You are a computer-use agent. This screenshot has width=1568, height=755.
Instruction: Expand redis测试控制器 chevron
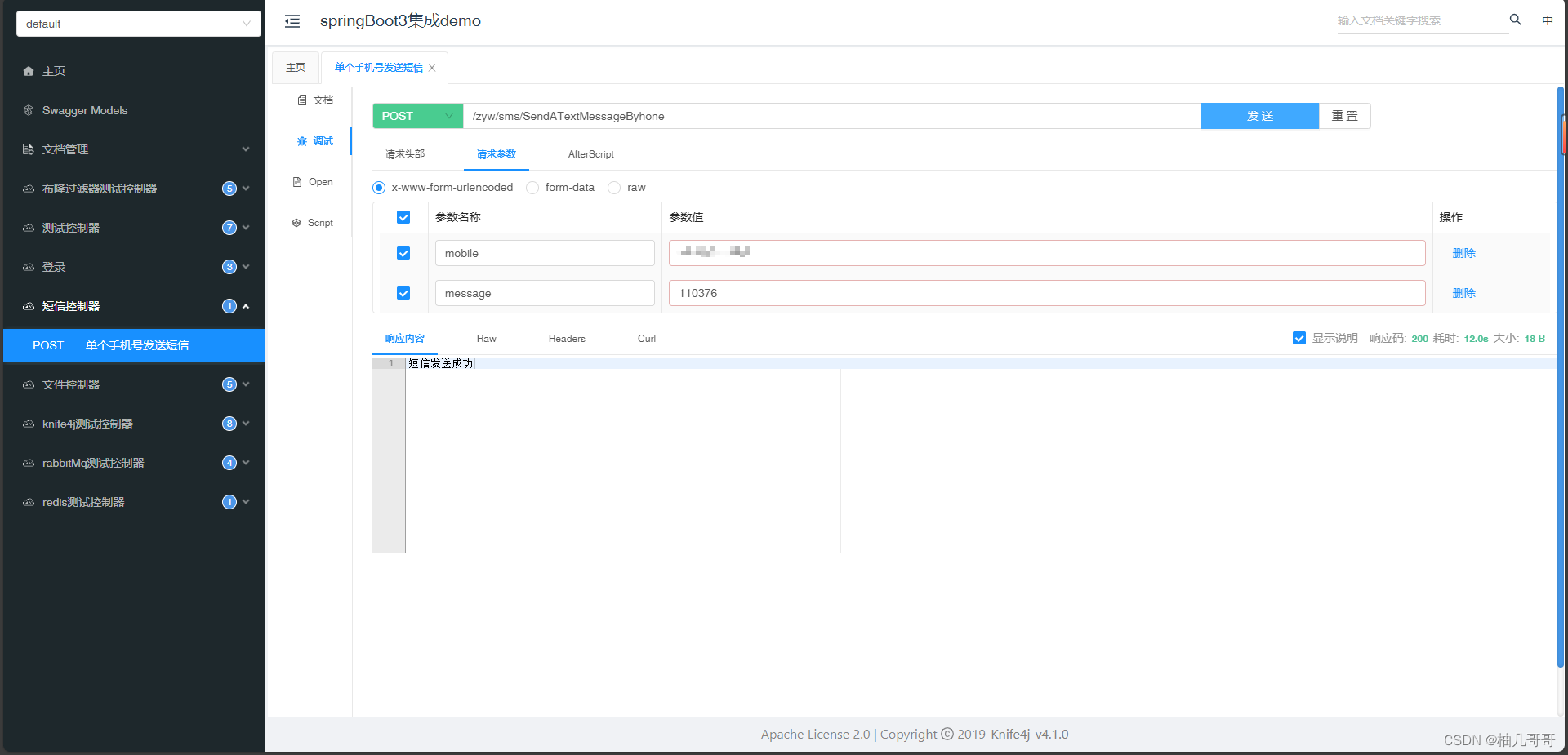point(246,502)
